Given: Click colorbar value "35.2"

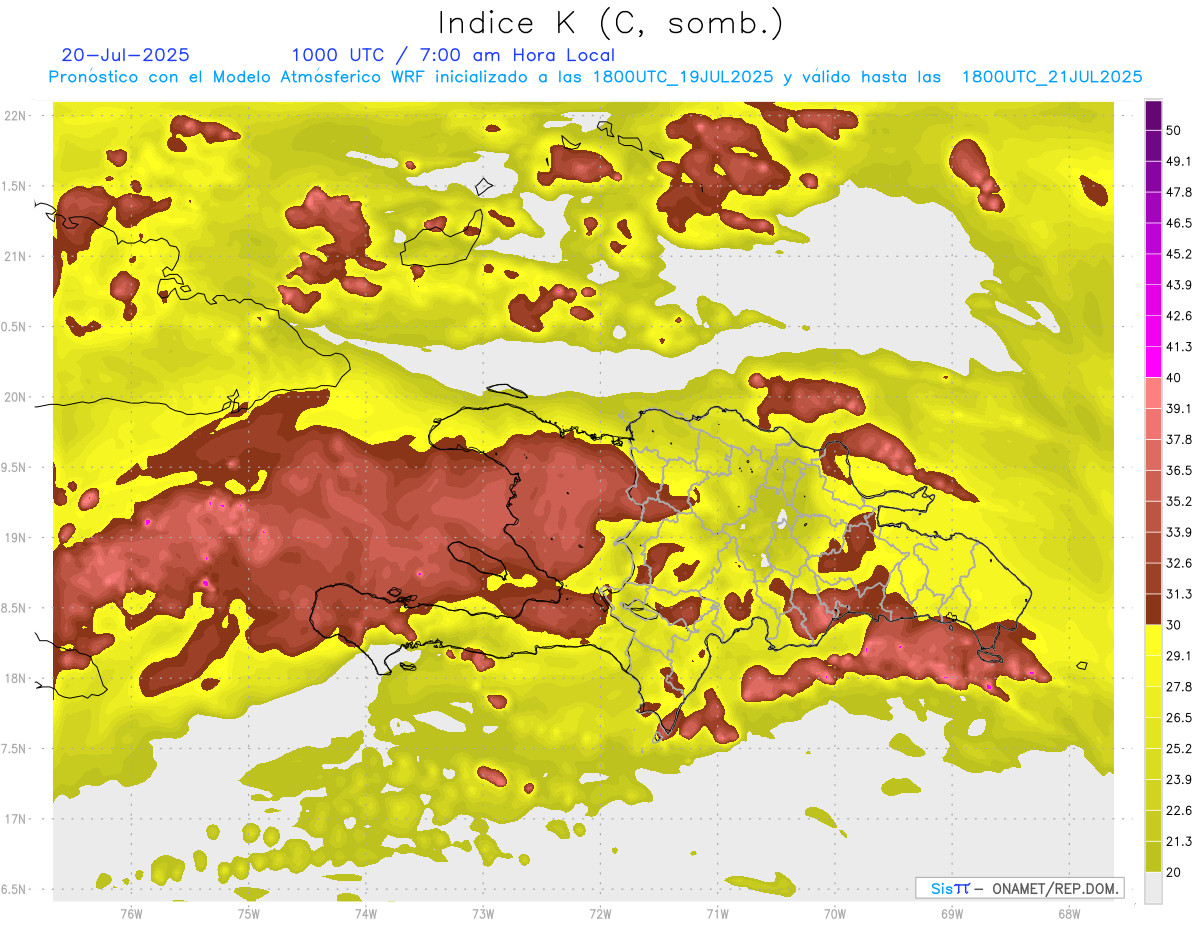Looking at the screenshot, I should tap(1179, 501).
